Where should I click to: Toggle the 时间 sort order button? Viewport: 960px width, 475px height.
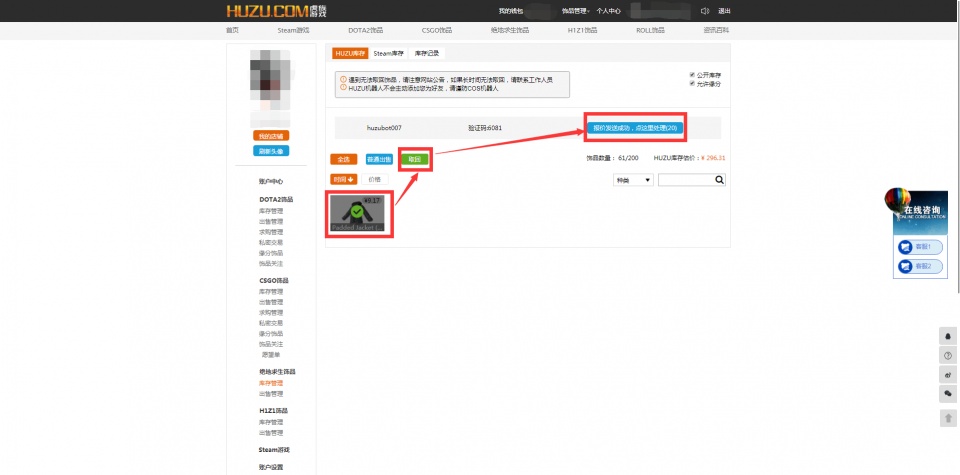(x=344, y=179)
